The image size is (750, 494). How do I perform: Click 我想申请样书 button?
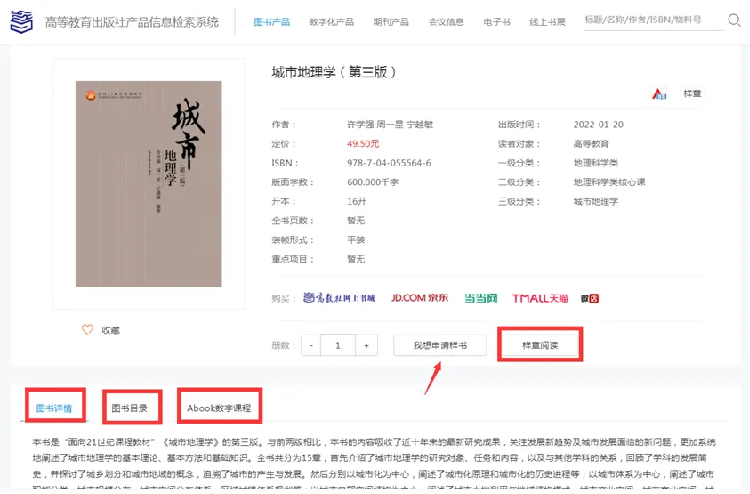click(440, 345)
